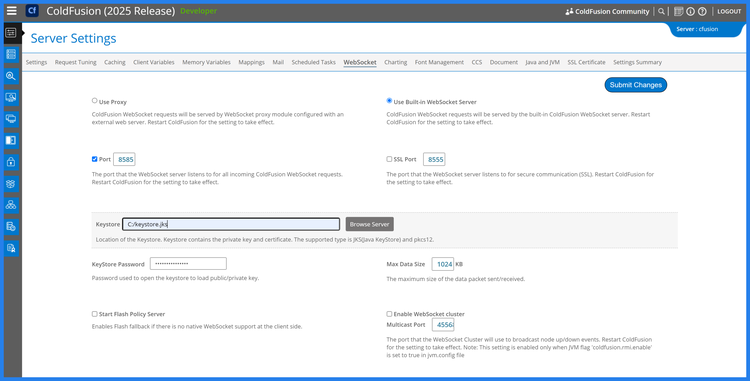Switch to the Request Tuning tab
The height and width of the screenshot is (381, 750).
pos(76,62)
